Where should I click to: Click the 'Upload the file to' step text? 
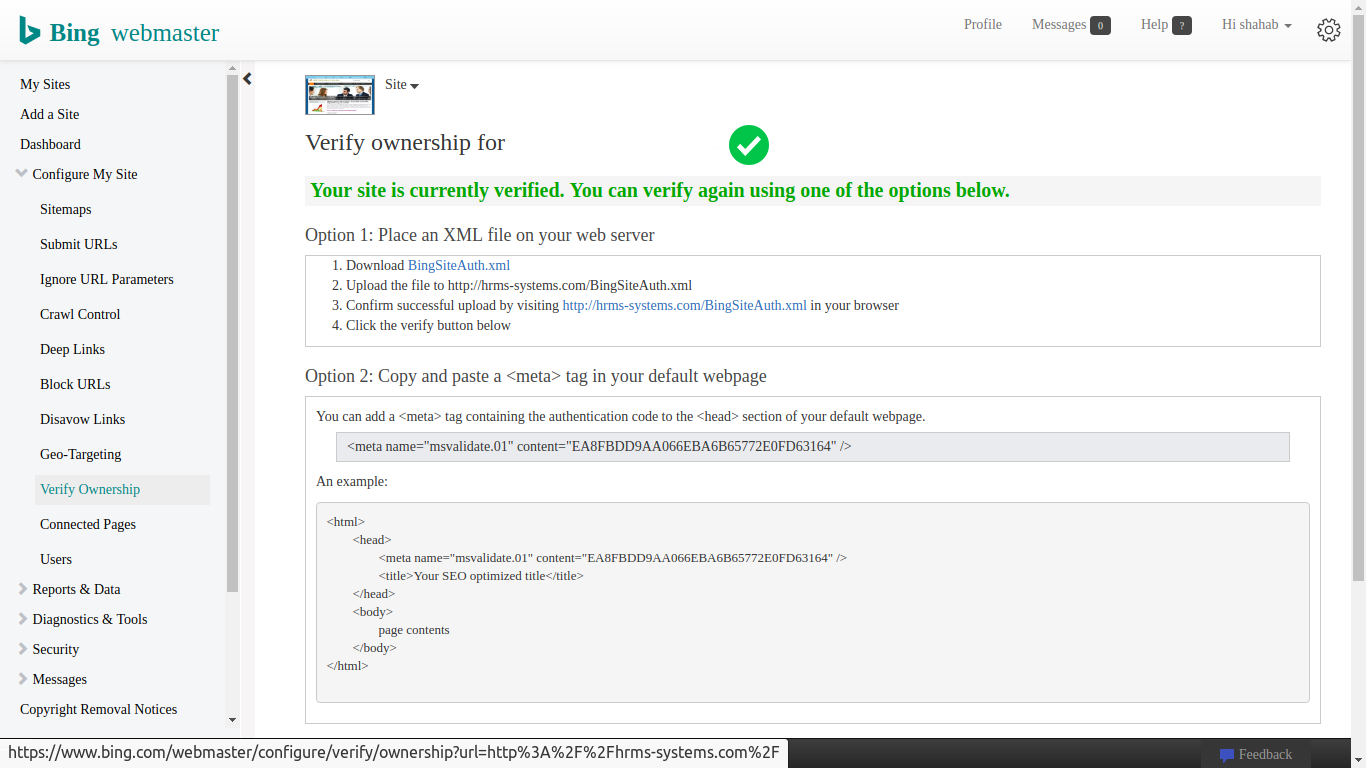coord(519,285)
